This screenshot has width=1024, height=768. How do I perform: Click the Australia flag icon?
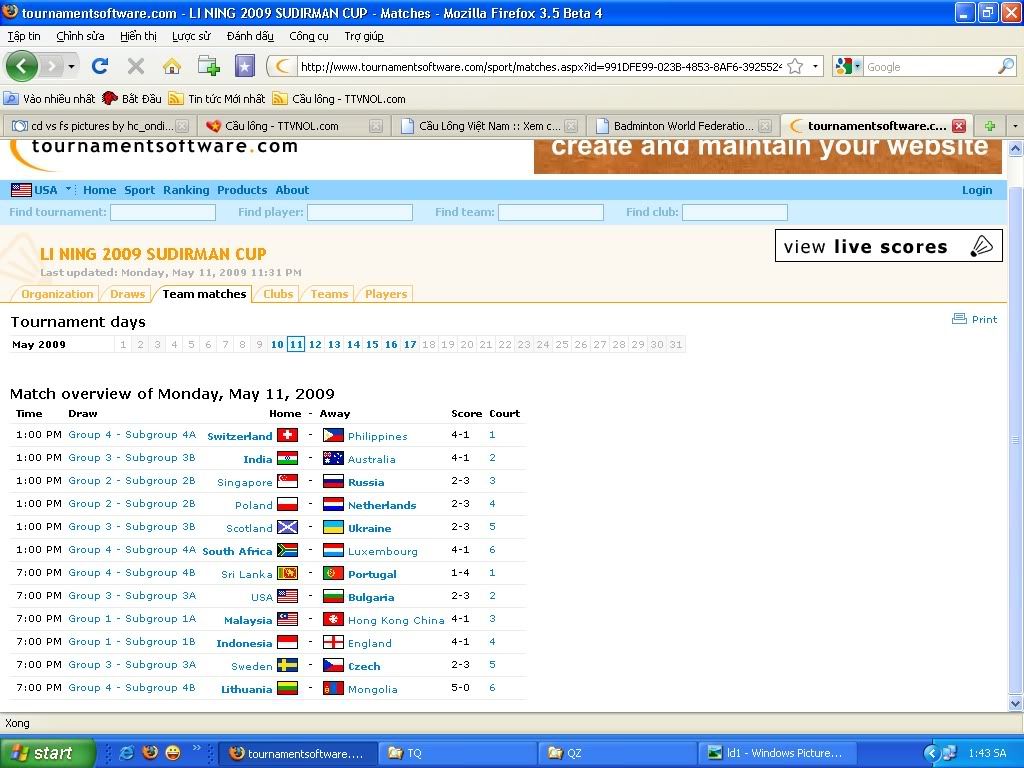coord(333,458)
